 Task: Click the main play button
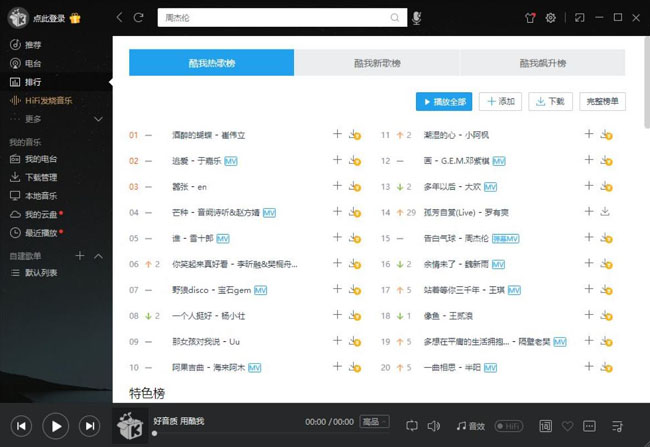[x=56, y=426]
